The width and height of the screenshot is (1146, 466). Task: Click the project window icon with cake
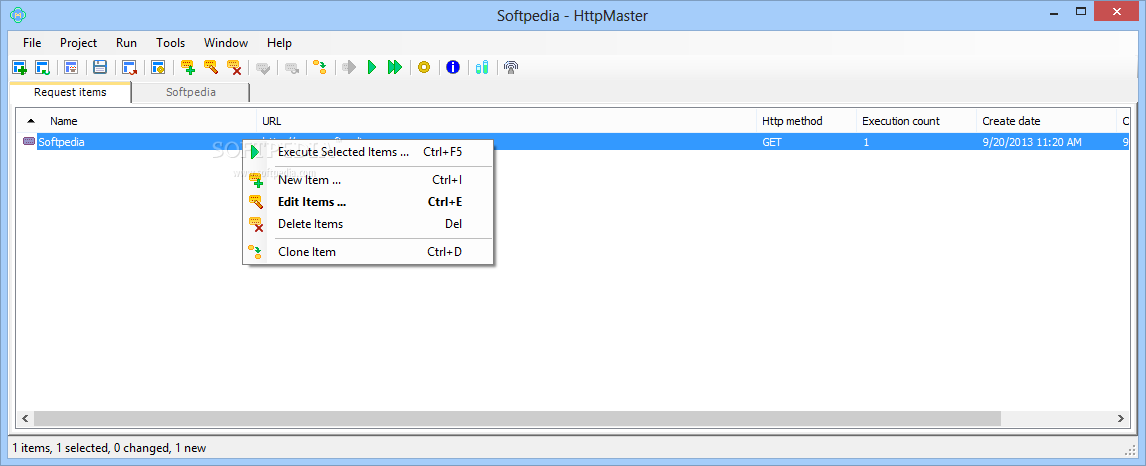(71, 67)
